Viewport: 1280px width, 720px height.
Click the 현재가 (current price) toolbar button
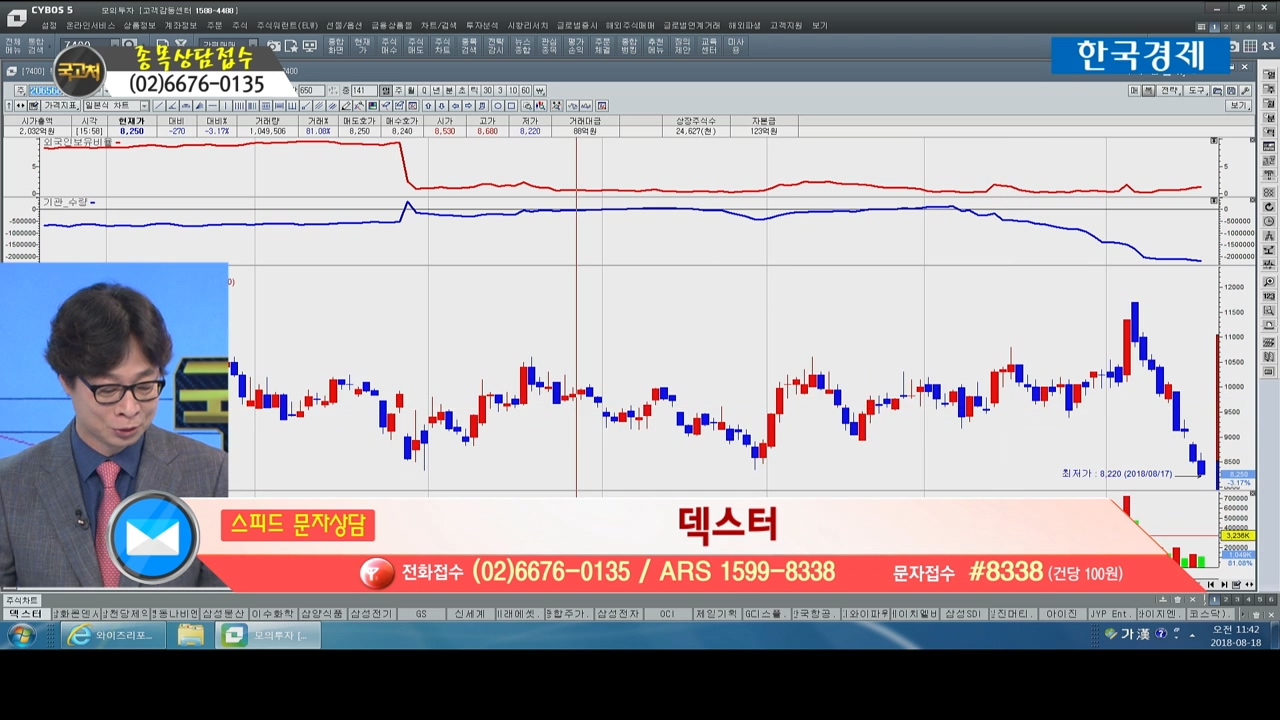[x=362, y=46]
